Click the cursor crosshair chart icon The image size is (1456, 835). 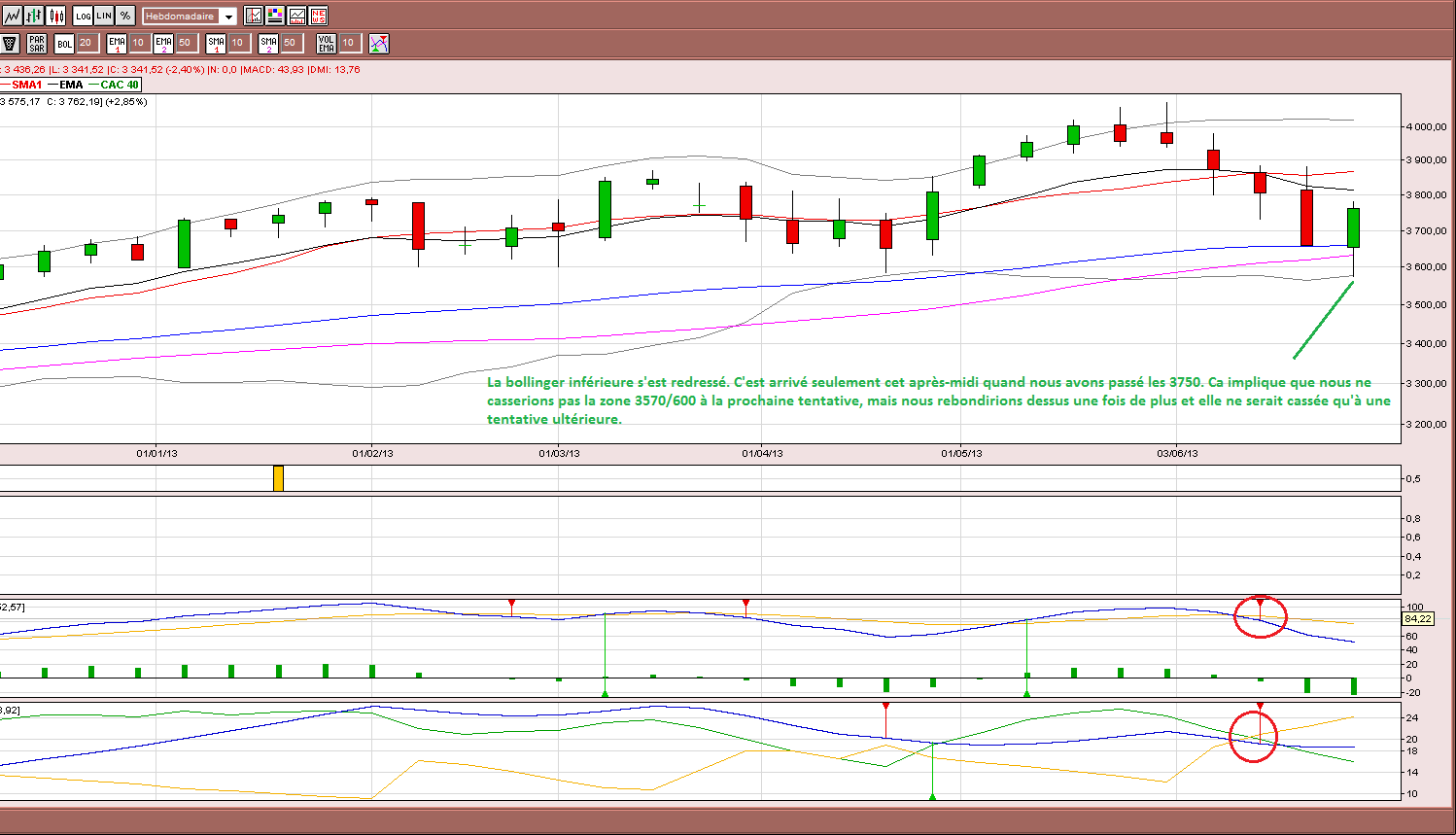click(x=254, y=16)
